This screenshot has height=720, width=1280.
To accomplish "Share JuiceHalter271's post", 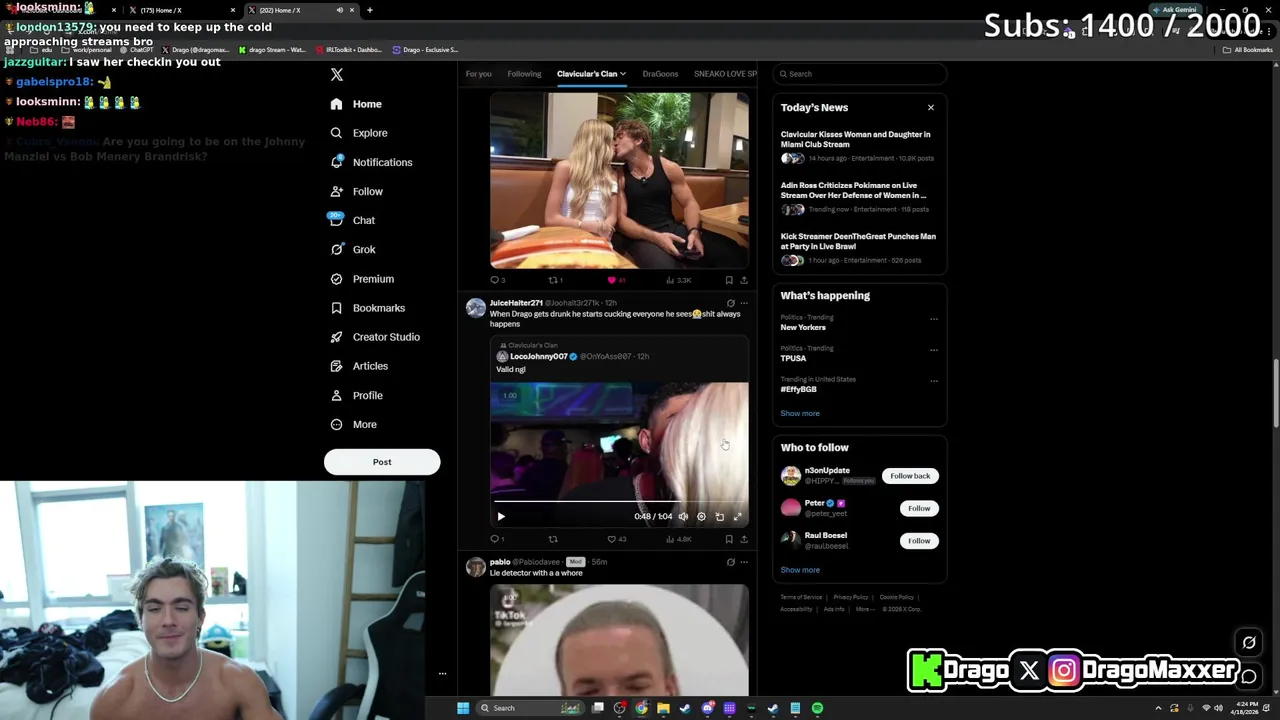I will click(744, 539).
